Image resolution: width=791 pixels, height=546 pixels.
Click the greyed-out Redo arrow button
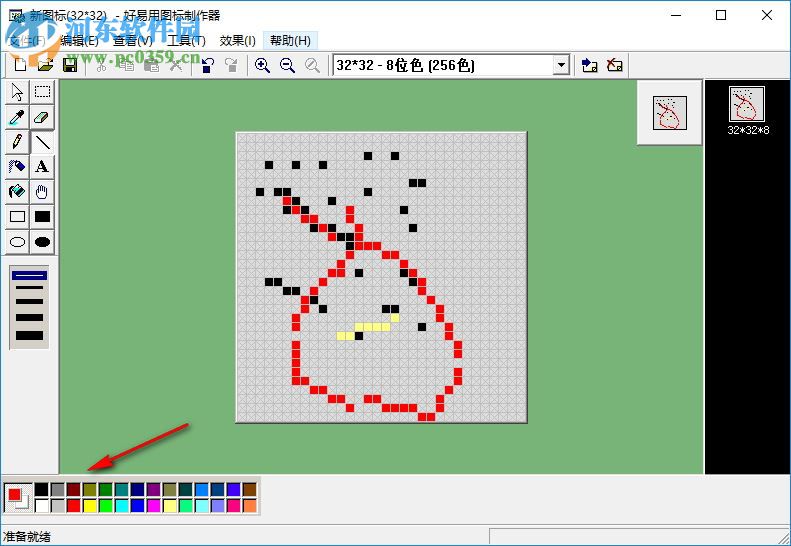coord(232,65)
